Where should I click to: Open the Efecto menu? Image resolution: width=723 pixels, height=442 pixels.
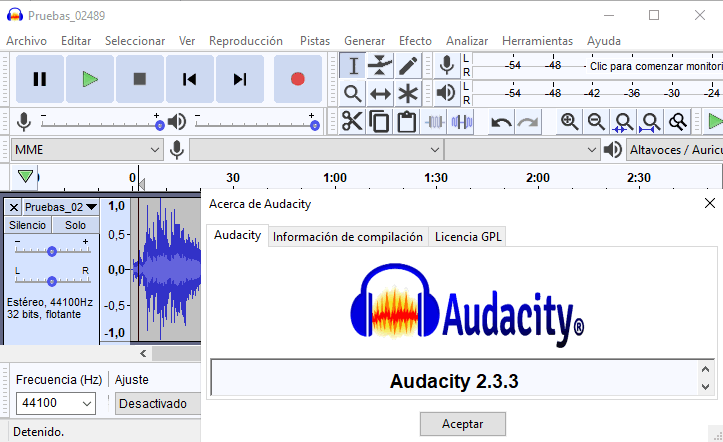click(x=415, y=41)
